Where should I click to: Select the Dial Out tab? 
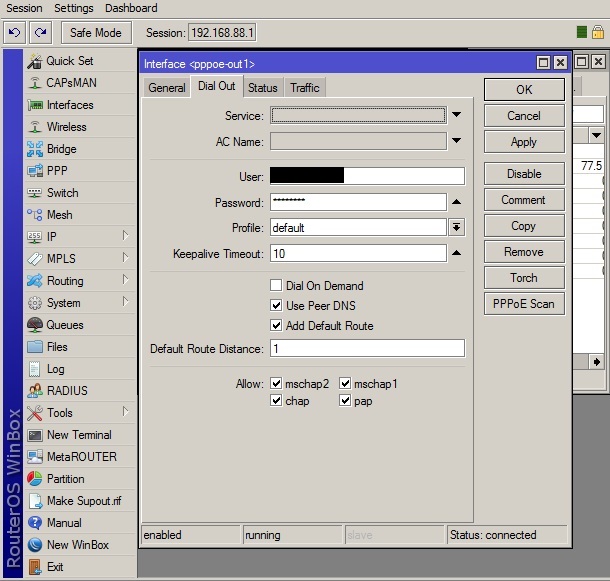(217, 86)
